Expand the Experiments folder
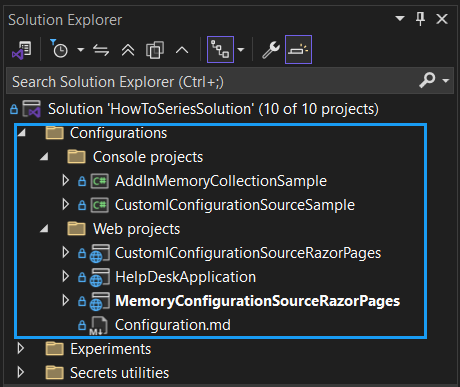Viewport: 460px width, 387px height. point(21,349)
